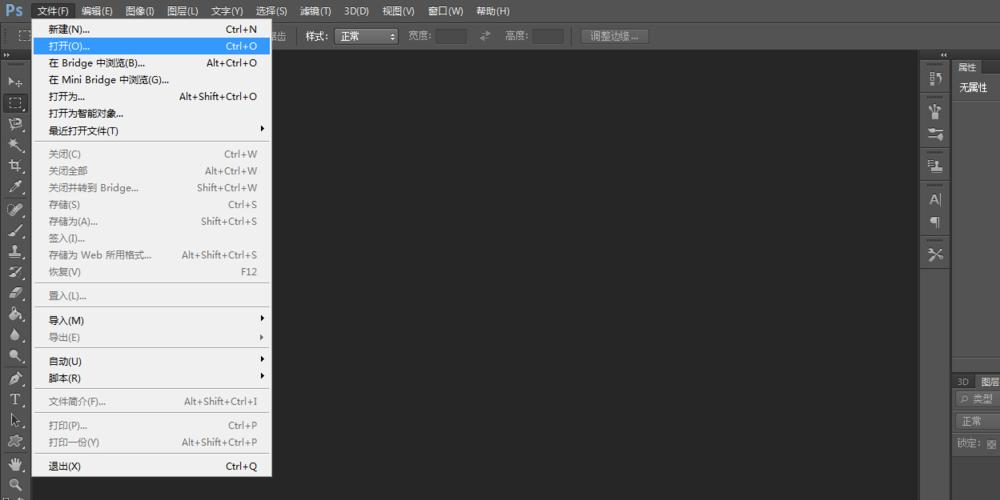Viewport: 1000px width, 500px height.
Task: Select the Rectangular Marquee tool in toolbar
Action: coord(15,103)
